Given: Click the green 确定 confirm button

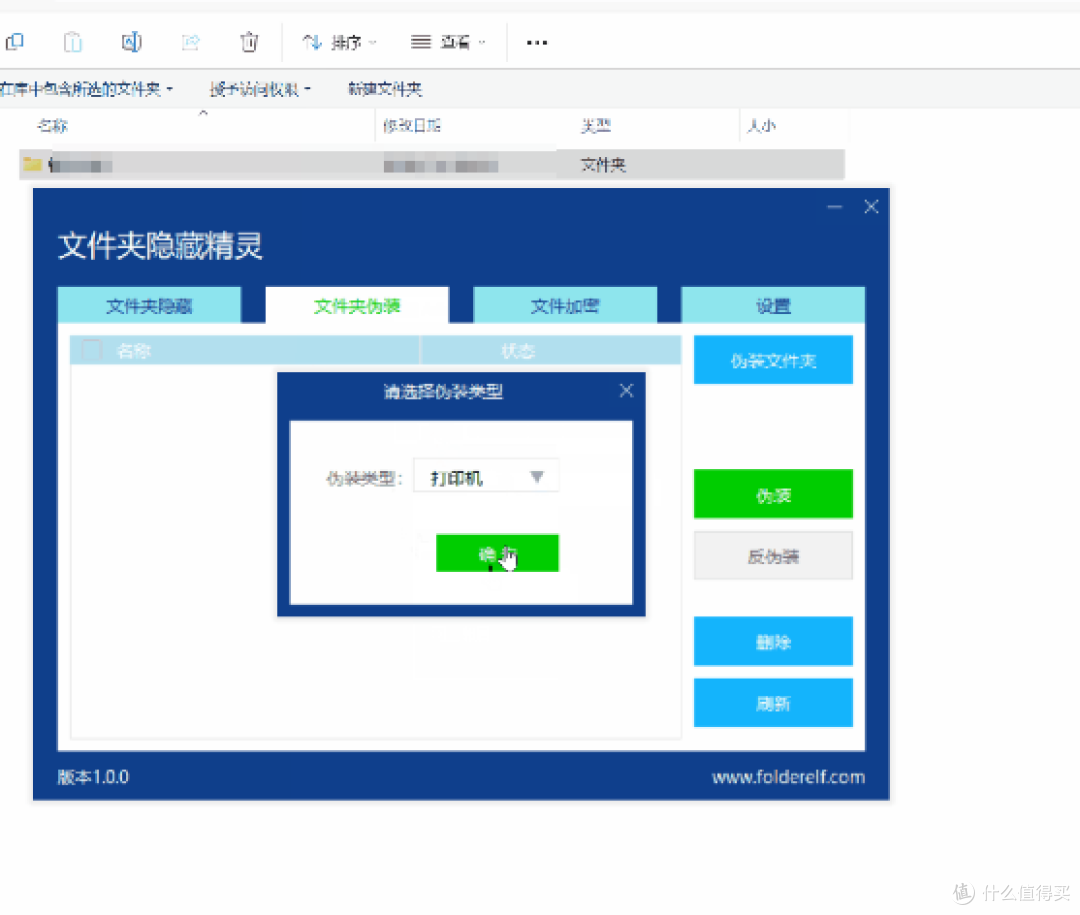Looking at the screenshot, I should point(497,553).
